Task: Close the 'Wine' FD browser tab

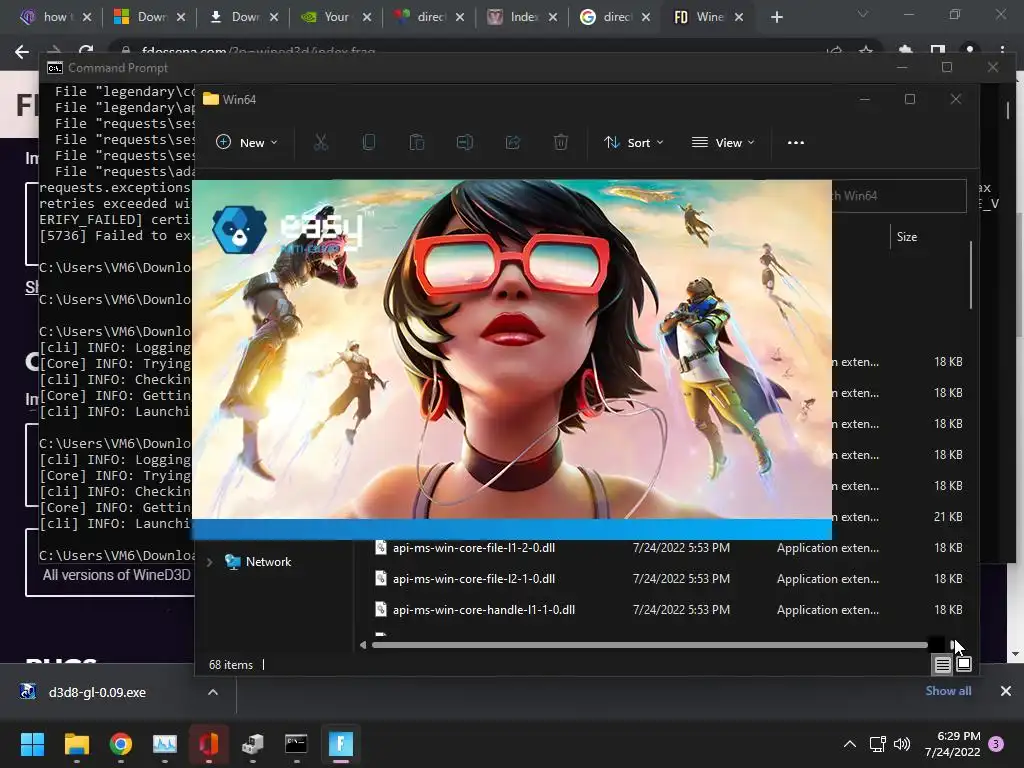Action: [x=739, y=17]
